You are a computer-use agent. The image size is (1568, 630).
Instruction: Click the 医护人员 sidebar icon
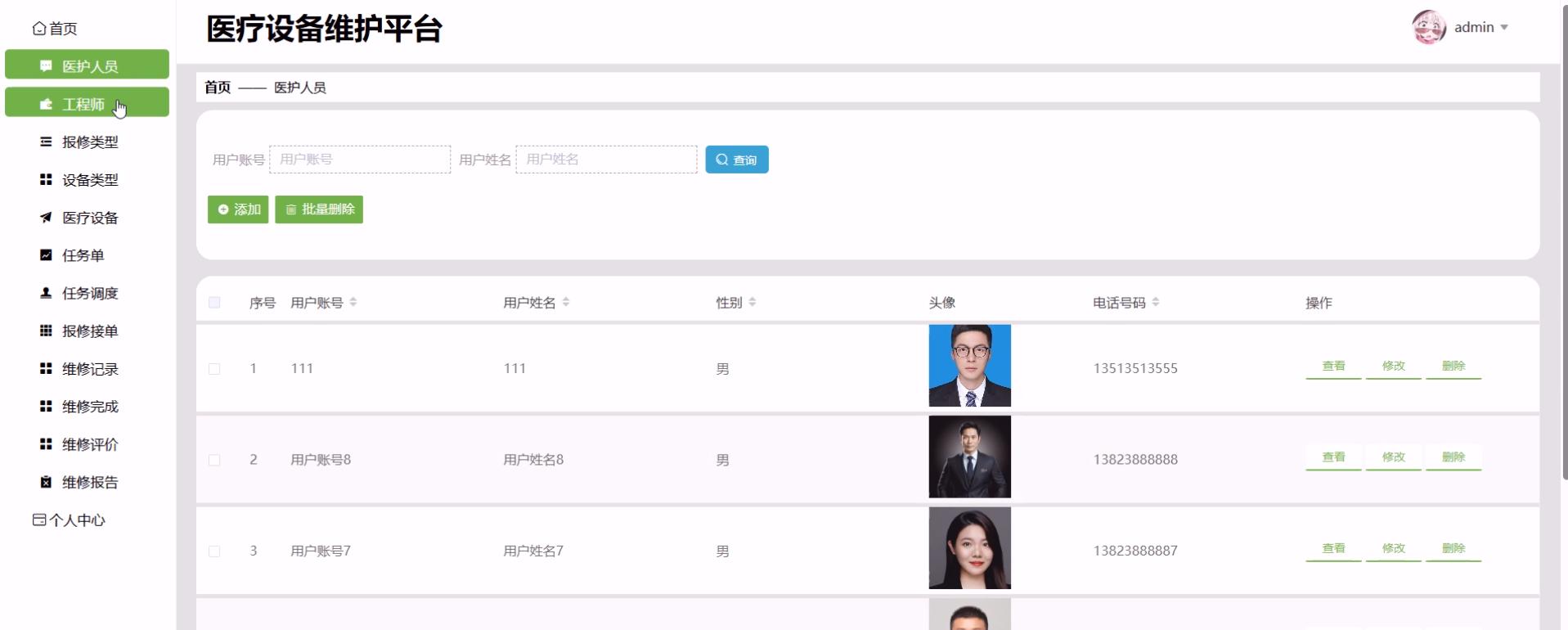tap(46, 66)
